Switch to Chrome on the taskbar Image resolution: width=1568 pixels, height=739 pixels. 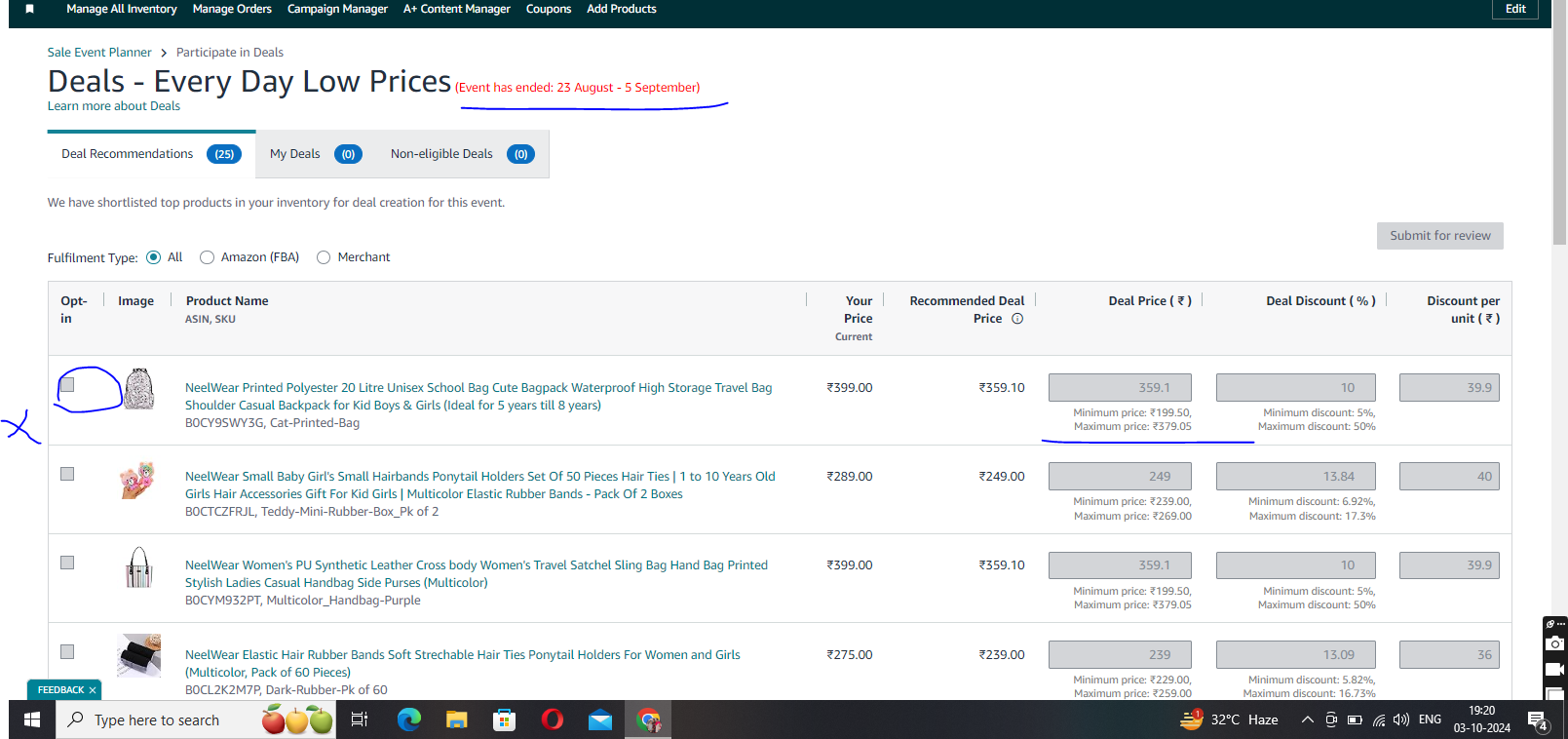(648, 720)
